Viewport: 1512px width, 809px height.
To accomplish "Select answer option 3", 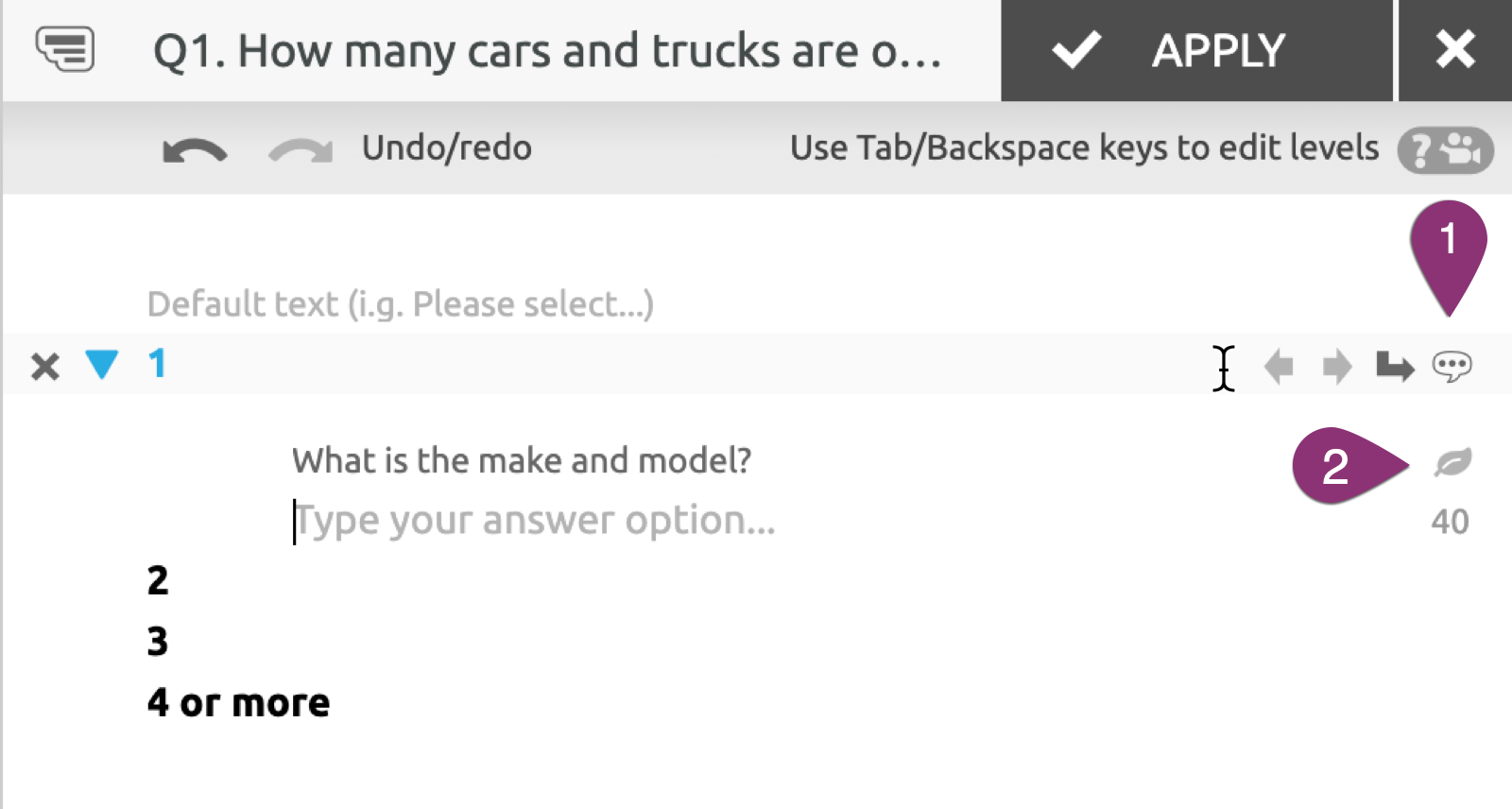I will point(158,642).
